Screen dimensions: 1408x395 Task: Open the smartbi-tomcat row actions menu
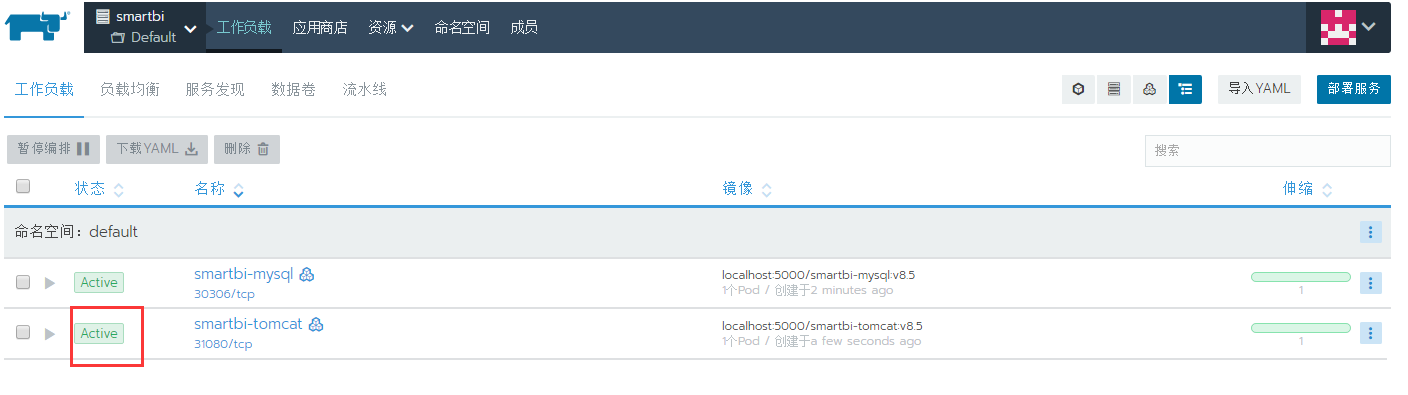(1370, 332)
